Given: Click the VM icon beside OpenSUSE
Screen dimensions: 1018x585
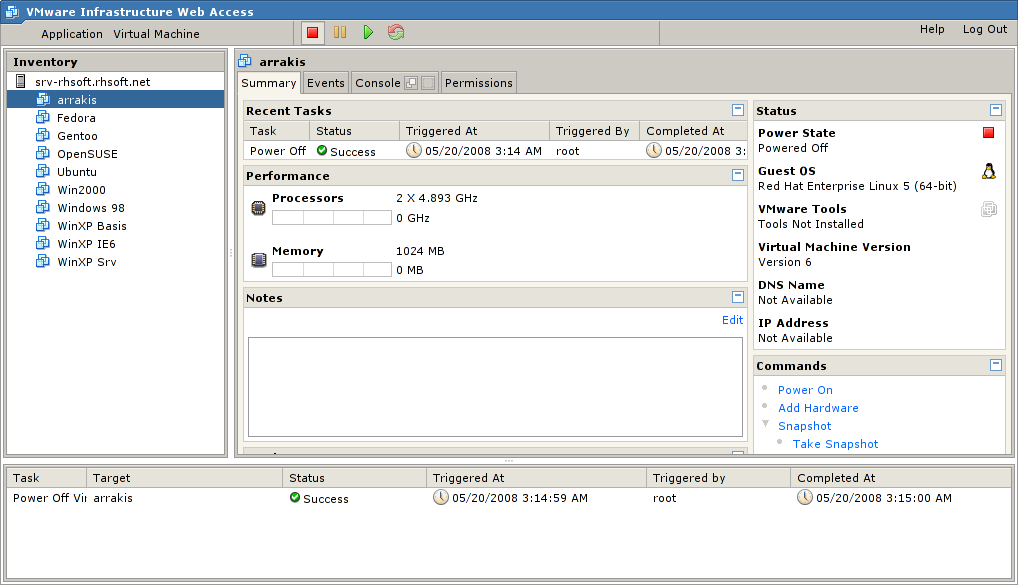Looking at the screenshot, I should [x=43, y=153].
